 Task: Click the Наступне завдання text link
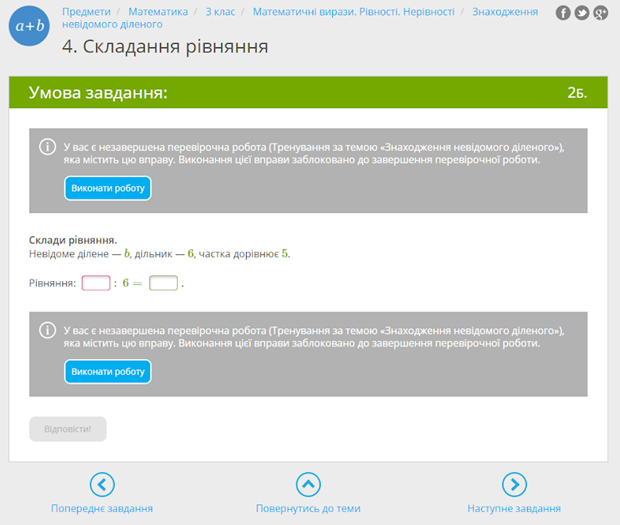(x=514, y=508)
